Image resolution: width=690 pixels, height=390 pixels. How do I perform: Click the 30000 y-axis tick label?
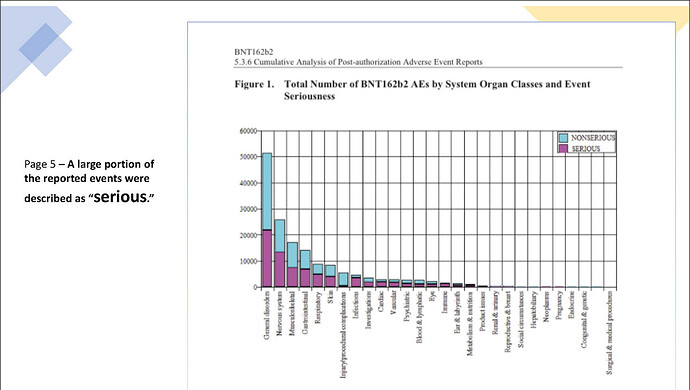(x=248, y=209)
